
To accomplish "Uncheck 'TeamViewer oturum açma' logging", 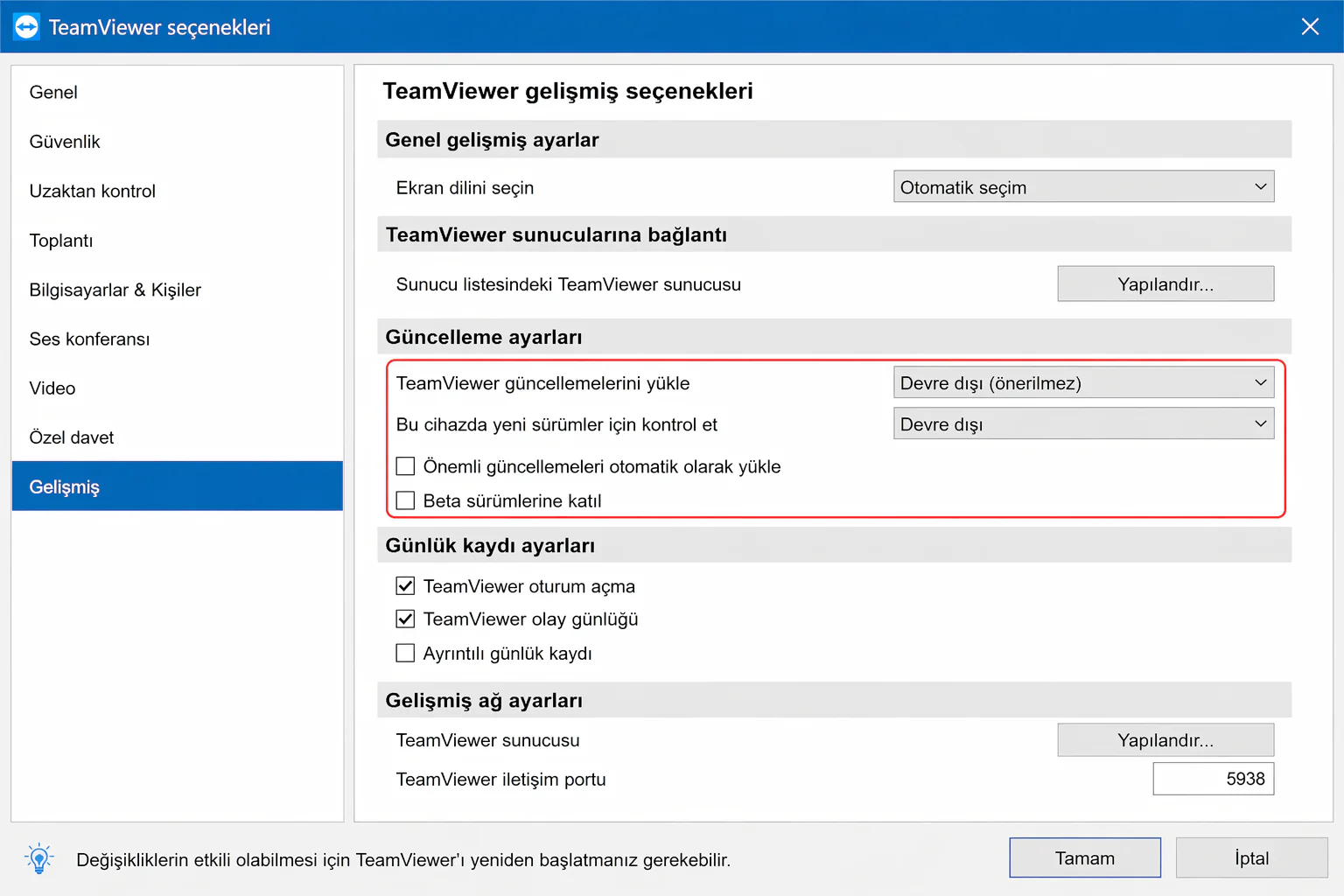I will click(405, 586).
